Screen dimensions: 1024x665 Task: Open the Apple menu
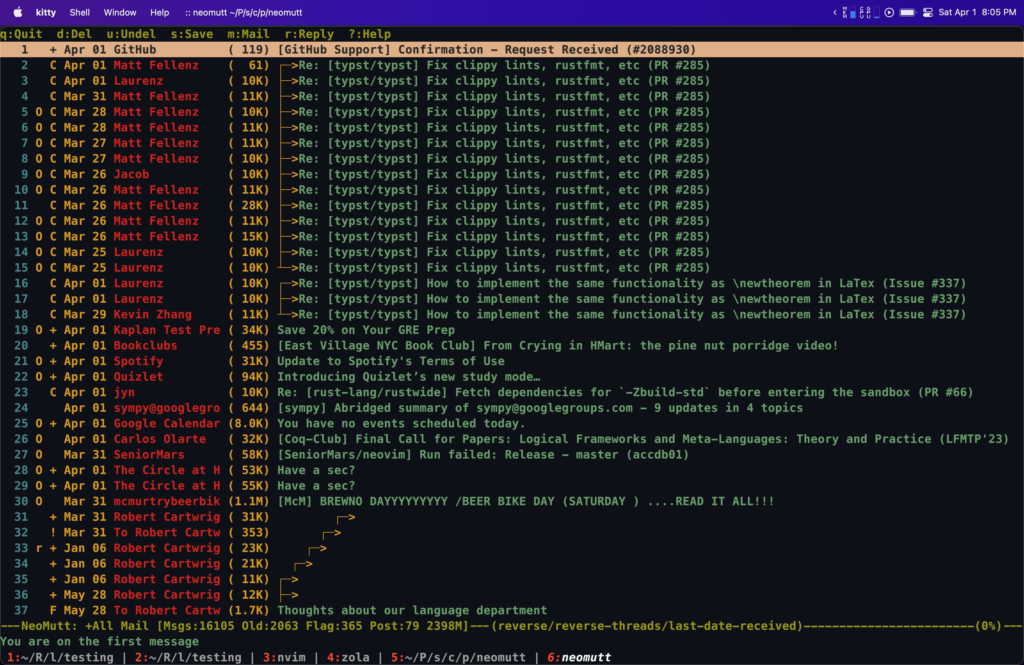click(x=18, y=12)
